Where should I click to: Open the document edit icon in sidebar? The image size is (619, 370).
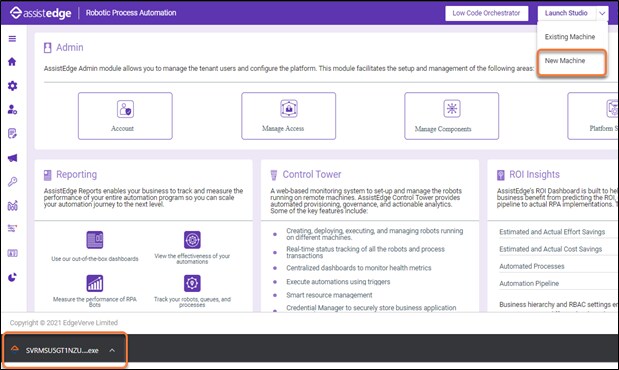[x=12, y=133]
